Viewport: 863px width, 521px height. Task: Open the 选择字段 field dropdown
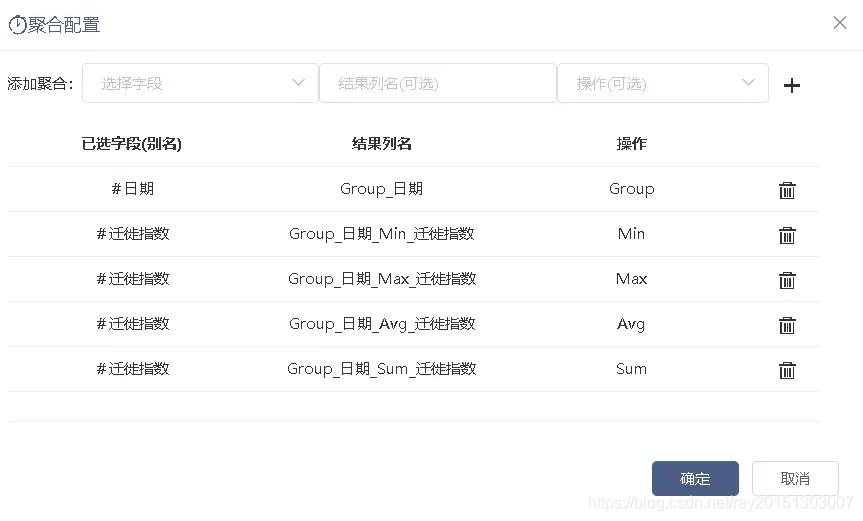pyautogui.click(x=200, y=83)
